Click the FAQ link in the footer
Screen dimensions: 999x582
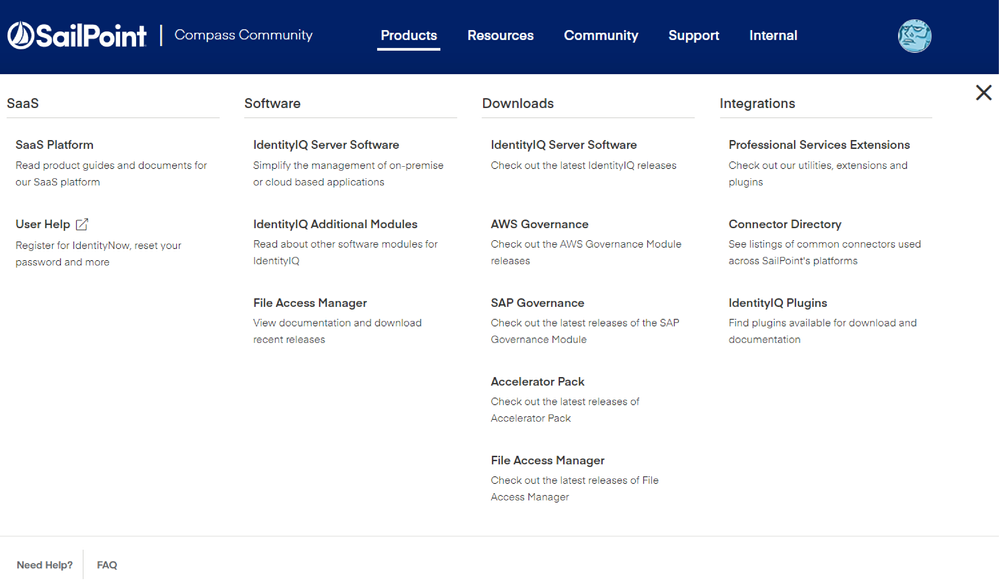coord(107,565)
